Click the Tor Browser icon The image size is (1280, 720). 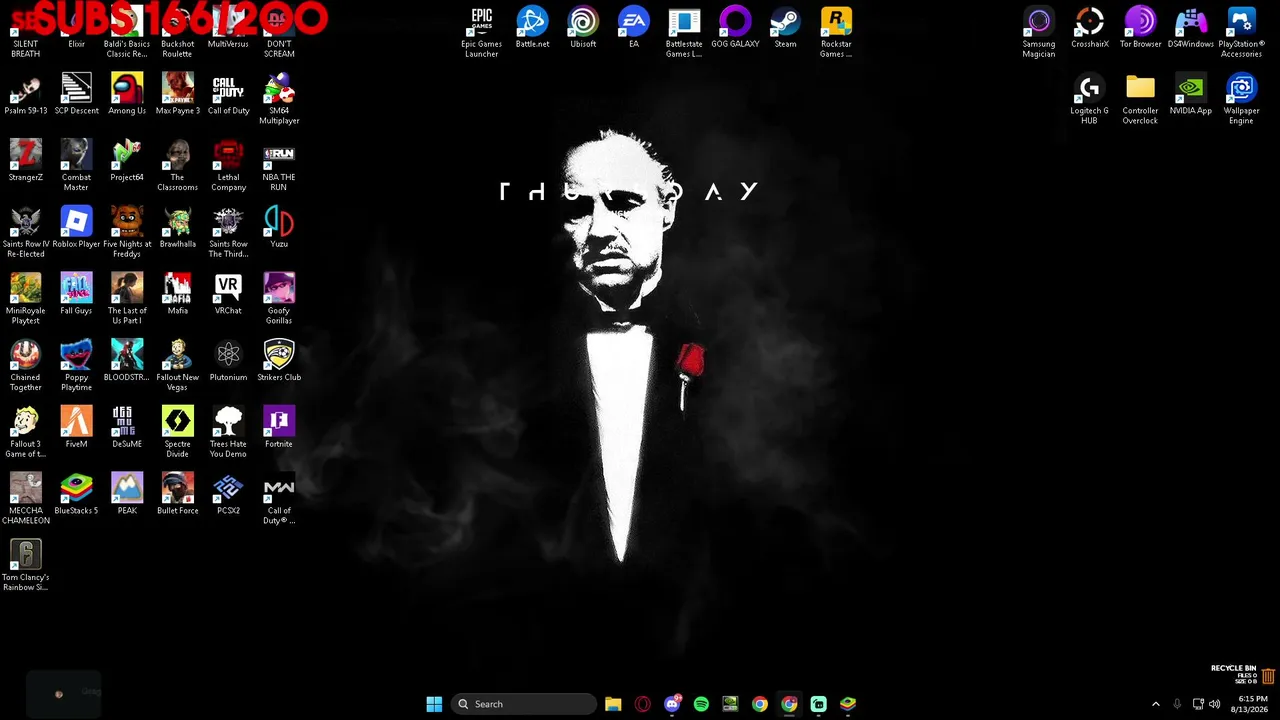click(x=1140, y=28)
